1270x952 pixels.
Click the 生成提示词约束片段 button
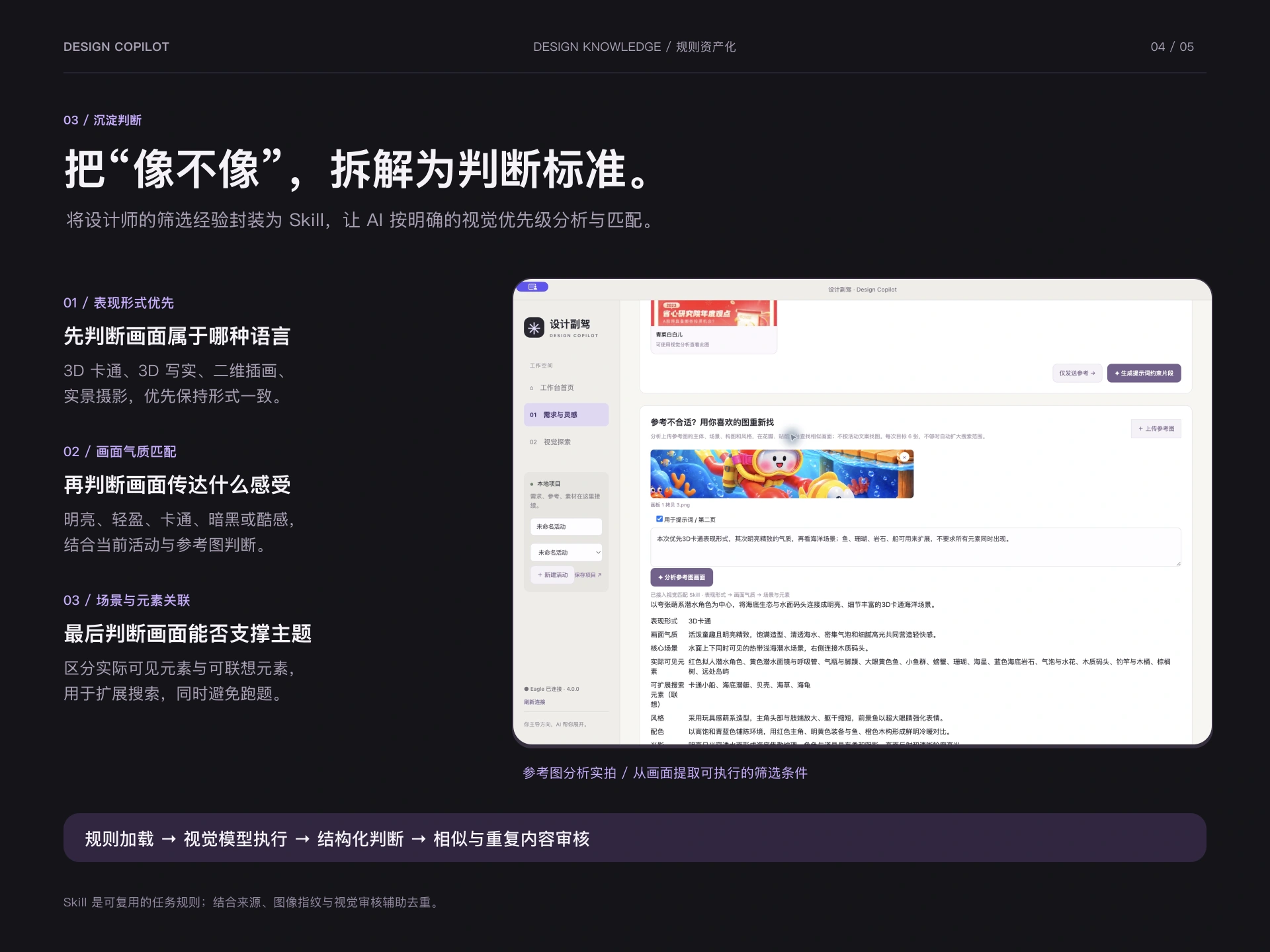[x=1144, y=374]
